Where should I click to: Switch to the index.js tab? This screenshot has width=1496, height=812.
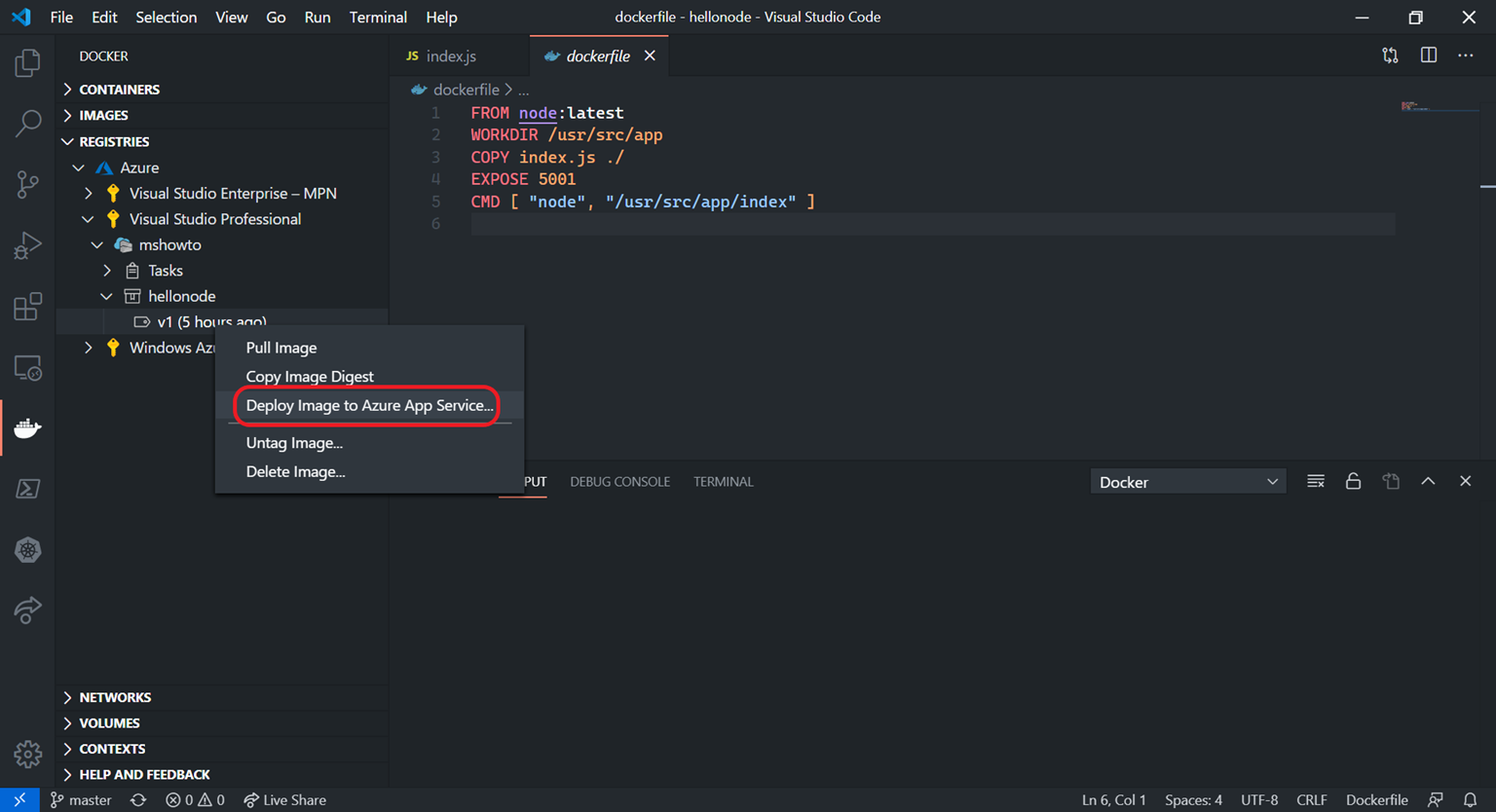[460, 55]
